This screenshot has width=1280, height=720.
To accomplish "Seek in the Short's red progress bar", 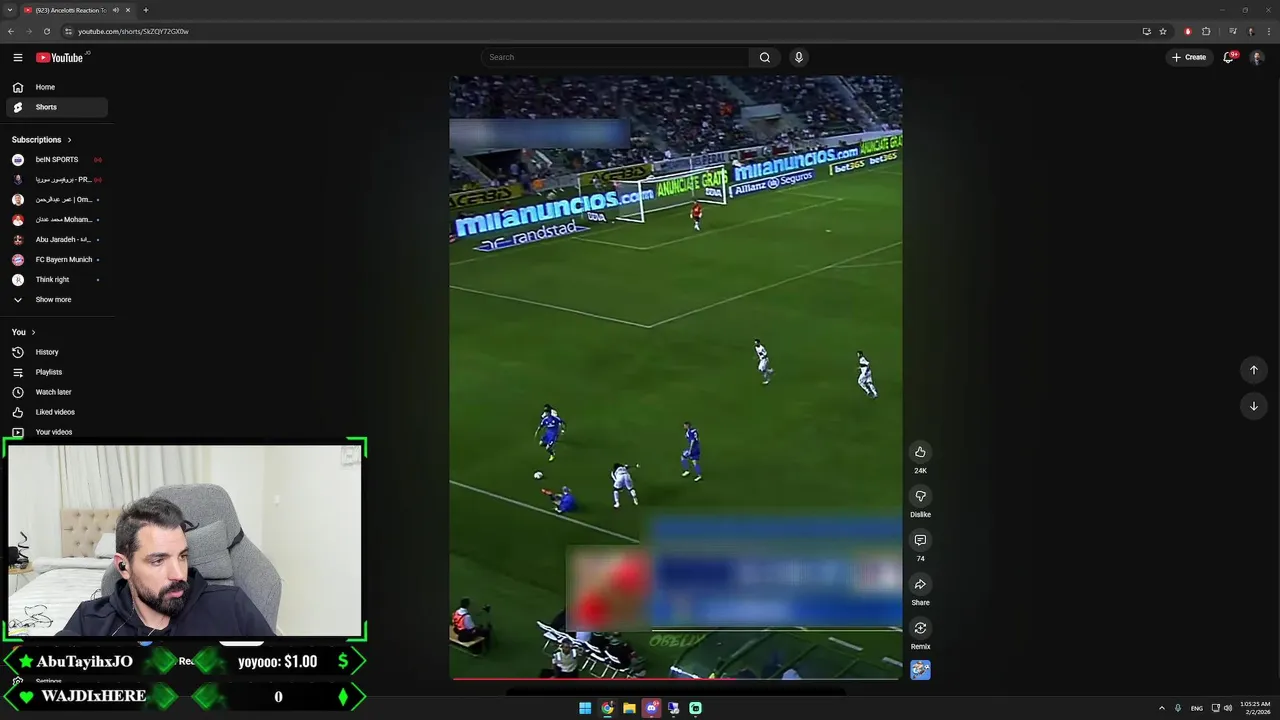I will tap(676, 679).
